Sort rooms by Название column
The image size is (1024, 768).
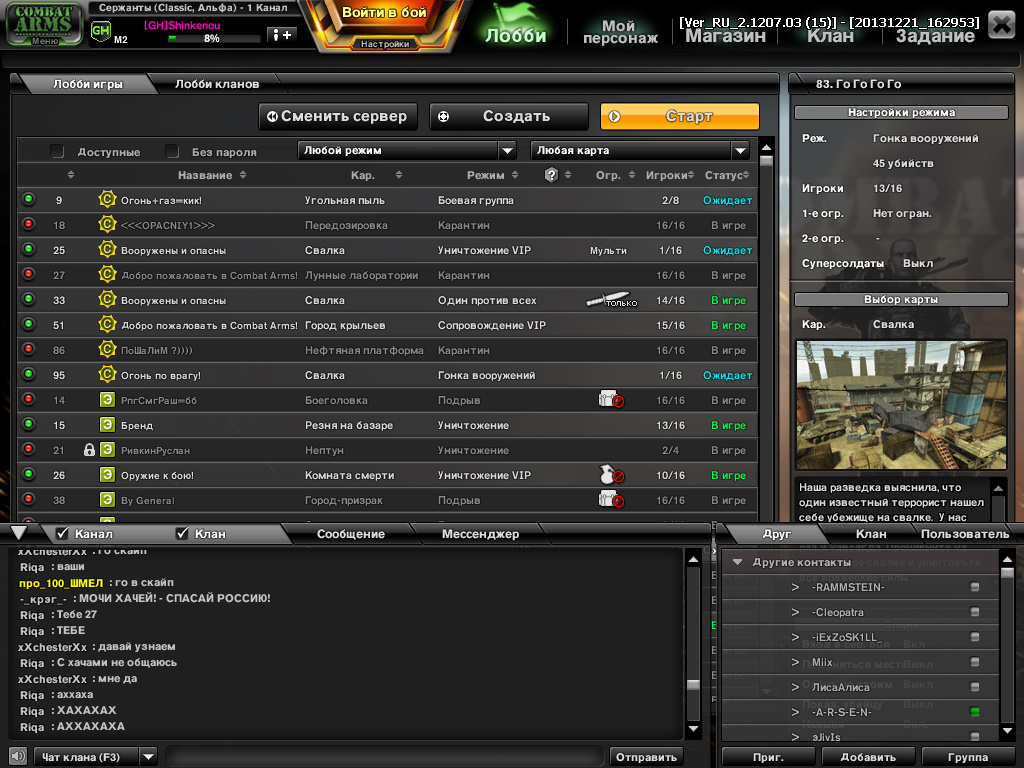212,175
